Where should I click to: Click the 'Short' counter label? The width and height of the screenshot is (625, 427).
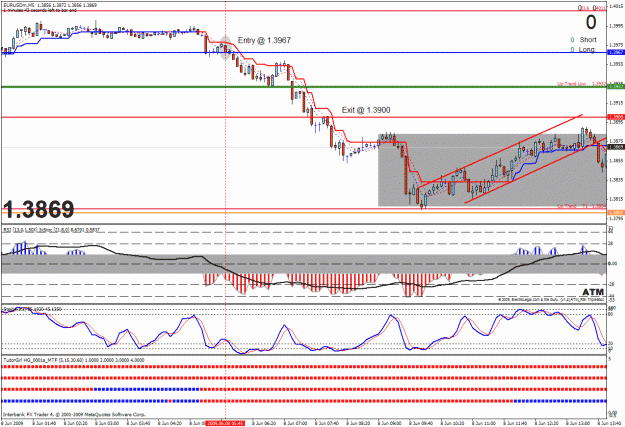click(x=588, y=39)
